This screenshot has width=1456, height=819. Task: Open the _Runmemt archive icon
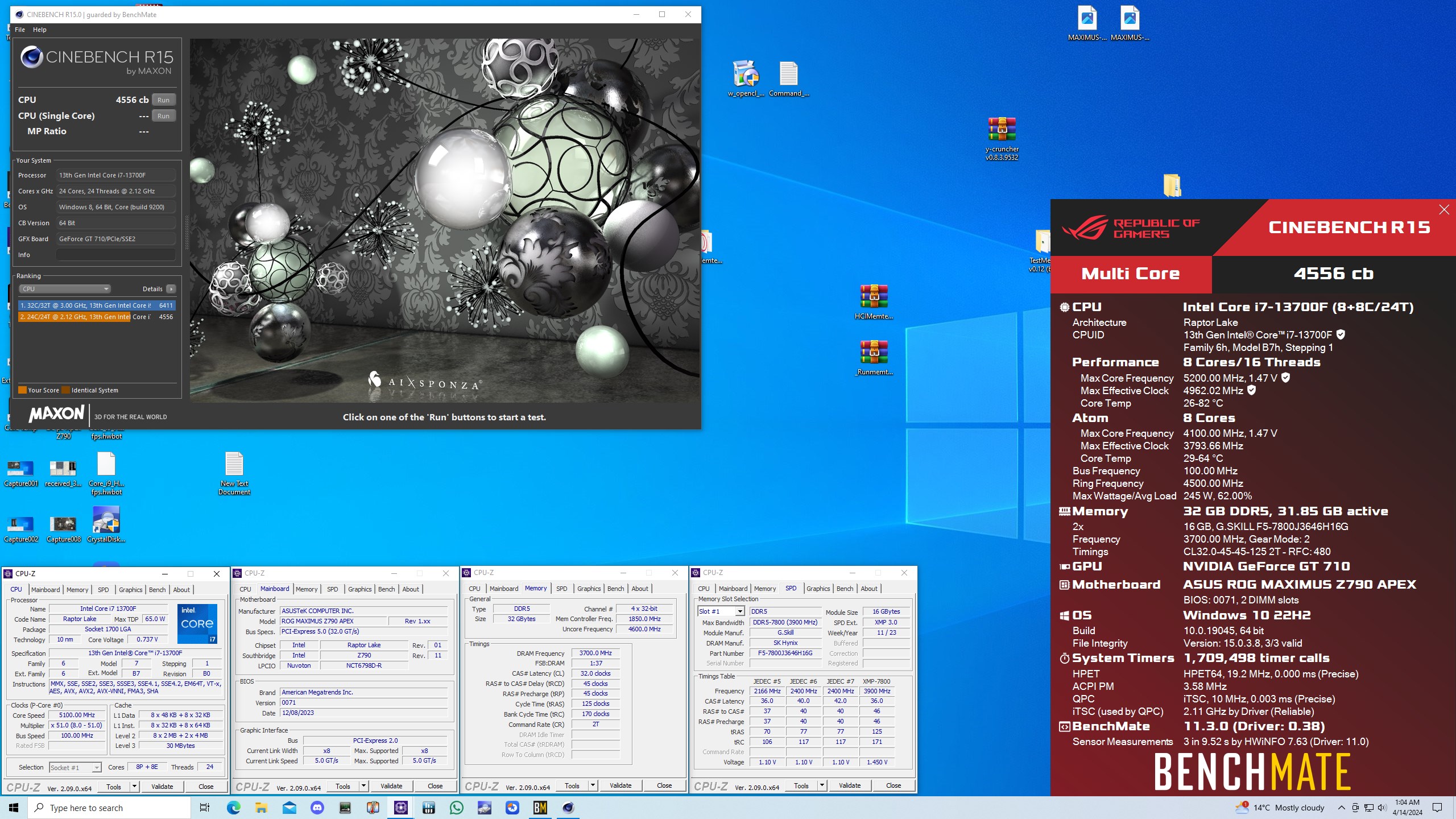(874, 358)
